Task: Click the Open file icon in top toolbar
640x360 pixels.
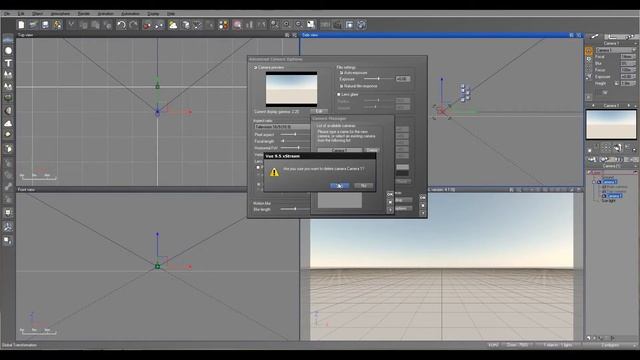Action: tap(33, 25)
